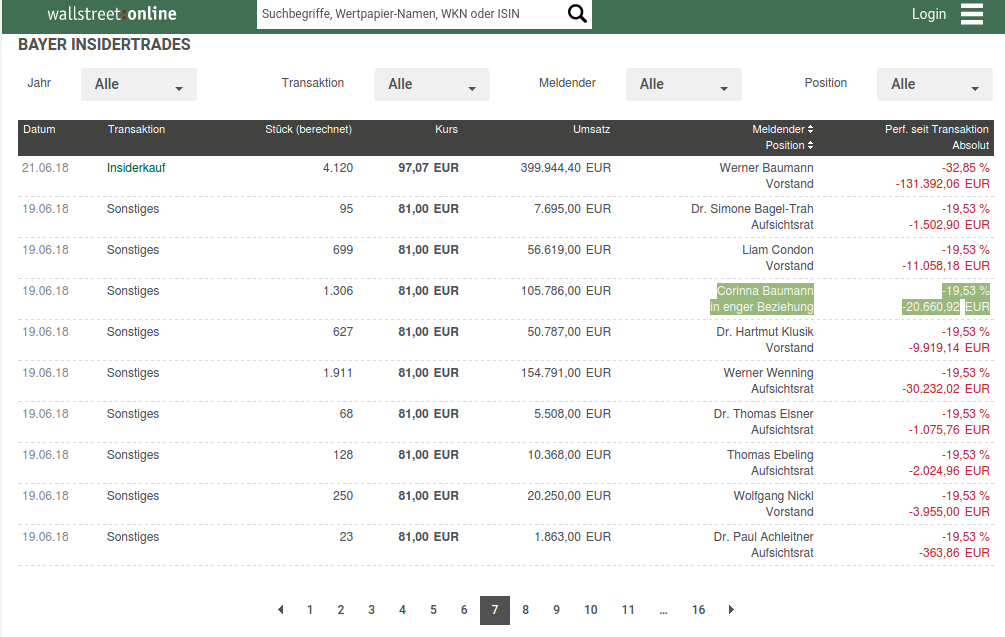
Task: Click the 4.120 share count
Action: point(338,168)
